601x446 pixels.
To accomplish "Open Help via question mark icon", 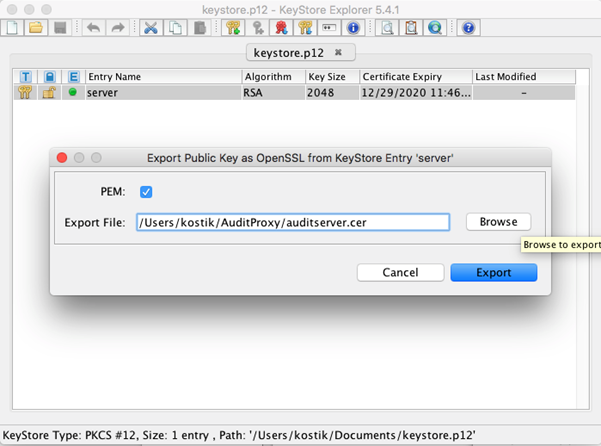I will click(x=468, y=28).
